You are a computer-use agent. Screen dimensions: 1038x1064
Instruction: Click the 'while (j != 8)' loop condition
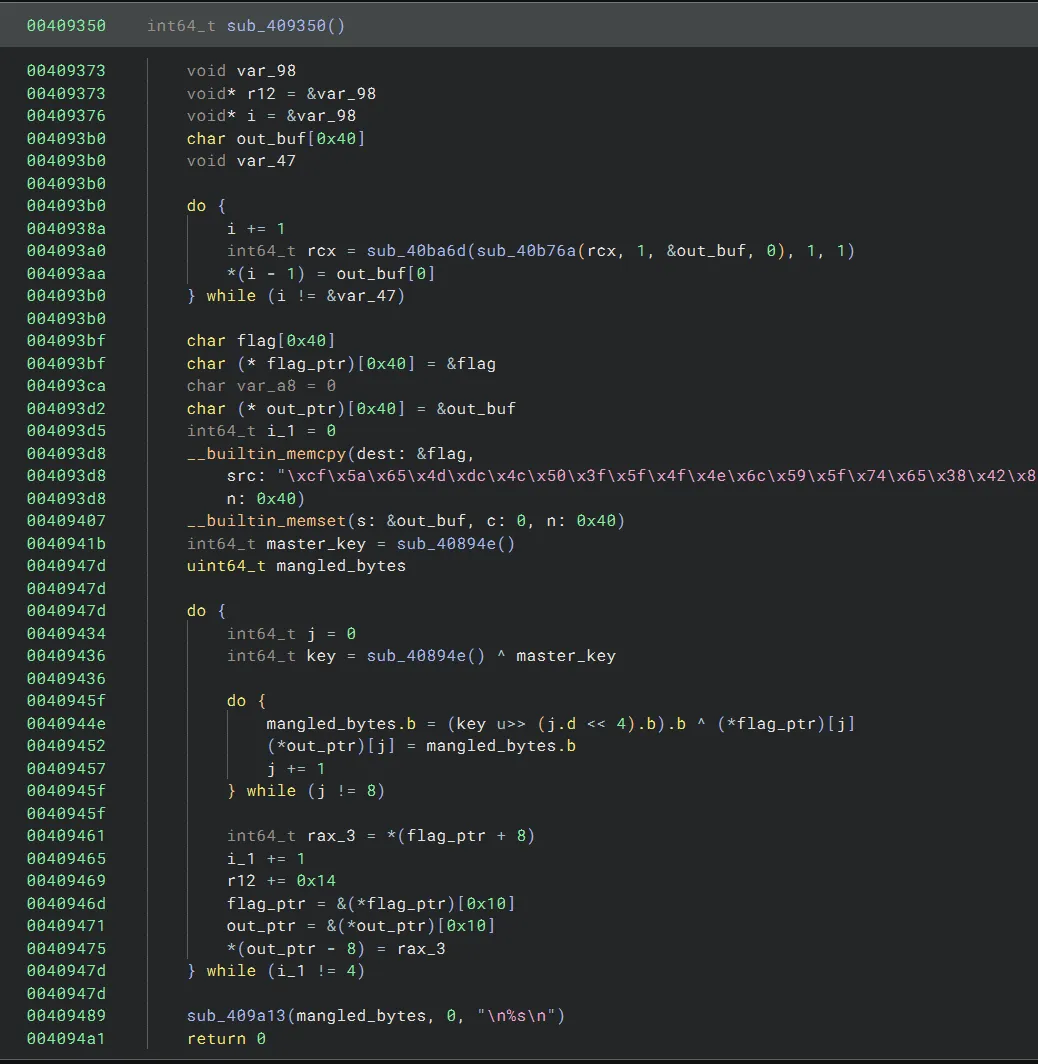(316, 791)
